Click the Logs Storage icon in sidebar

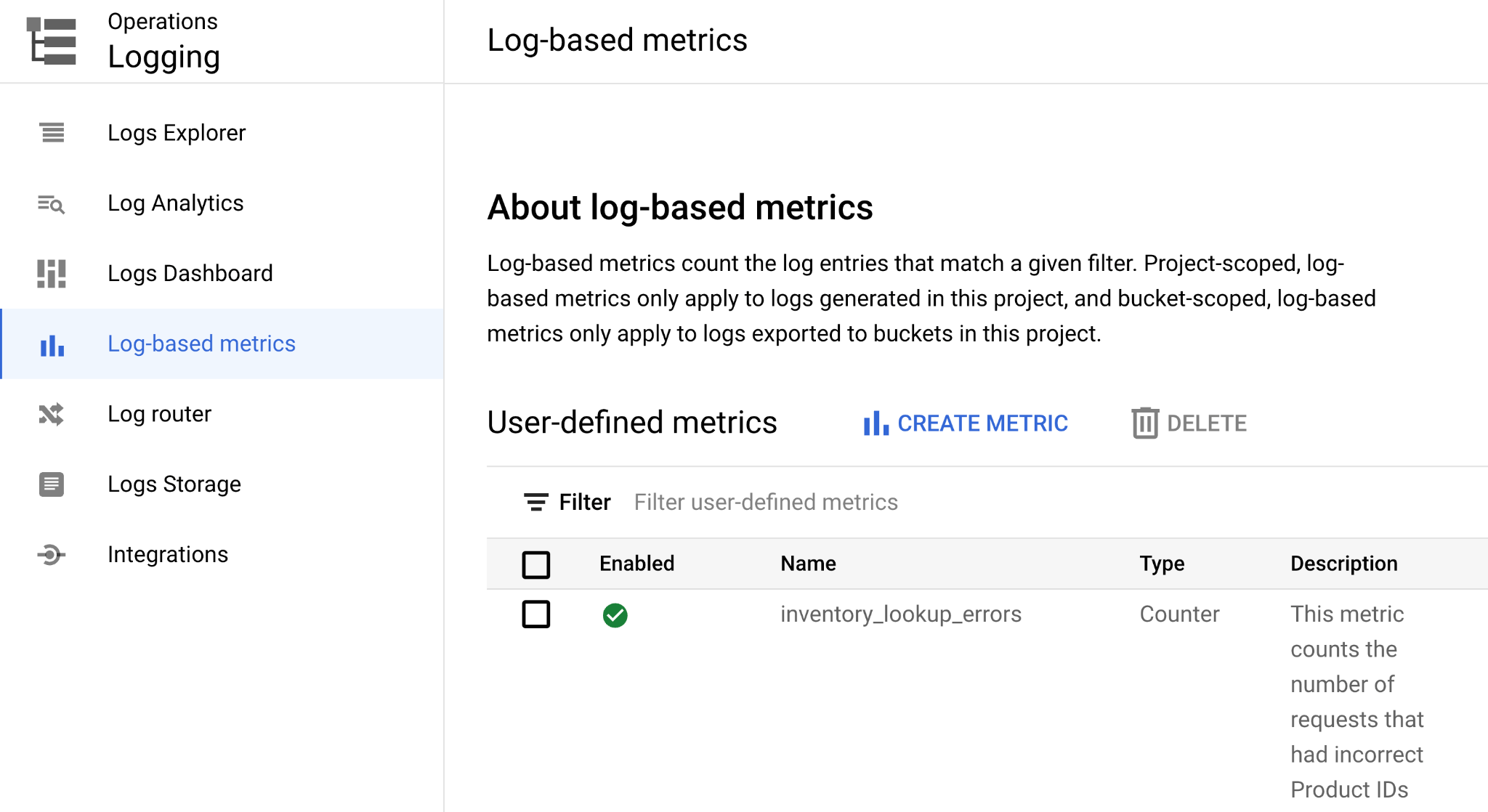pos(51,483)
